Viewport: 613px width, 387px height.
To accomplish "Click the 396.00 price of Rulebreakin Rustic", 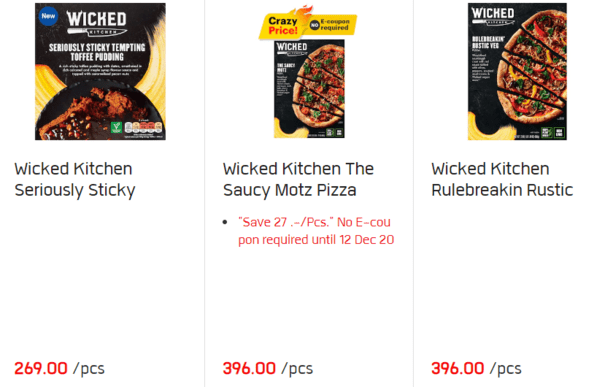I will click(x=458, y=368).
